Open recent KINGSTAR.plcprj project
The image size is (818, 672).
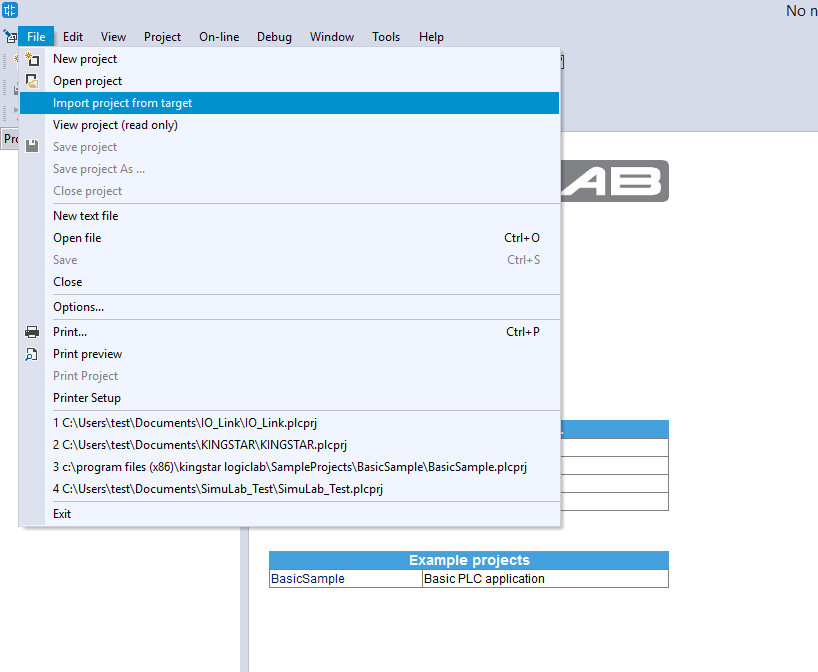200,445
